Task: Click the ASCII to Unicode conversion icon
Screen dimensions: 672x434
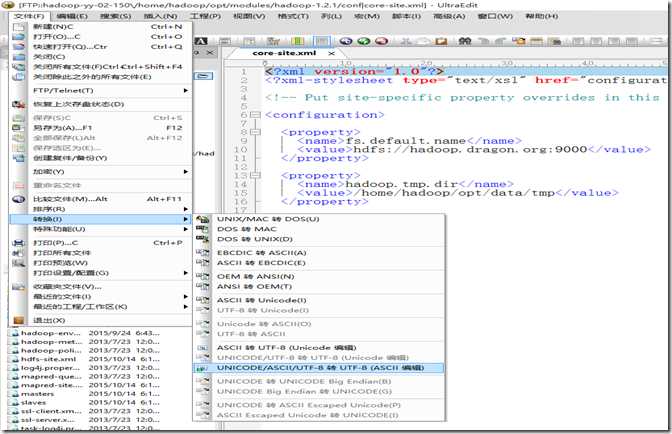Action: click(202, 300)
